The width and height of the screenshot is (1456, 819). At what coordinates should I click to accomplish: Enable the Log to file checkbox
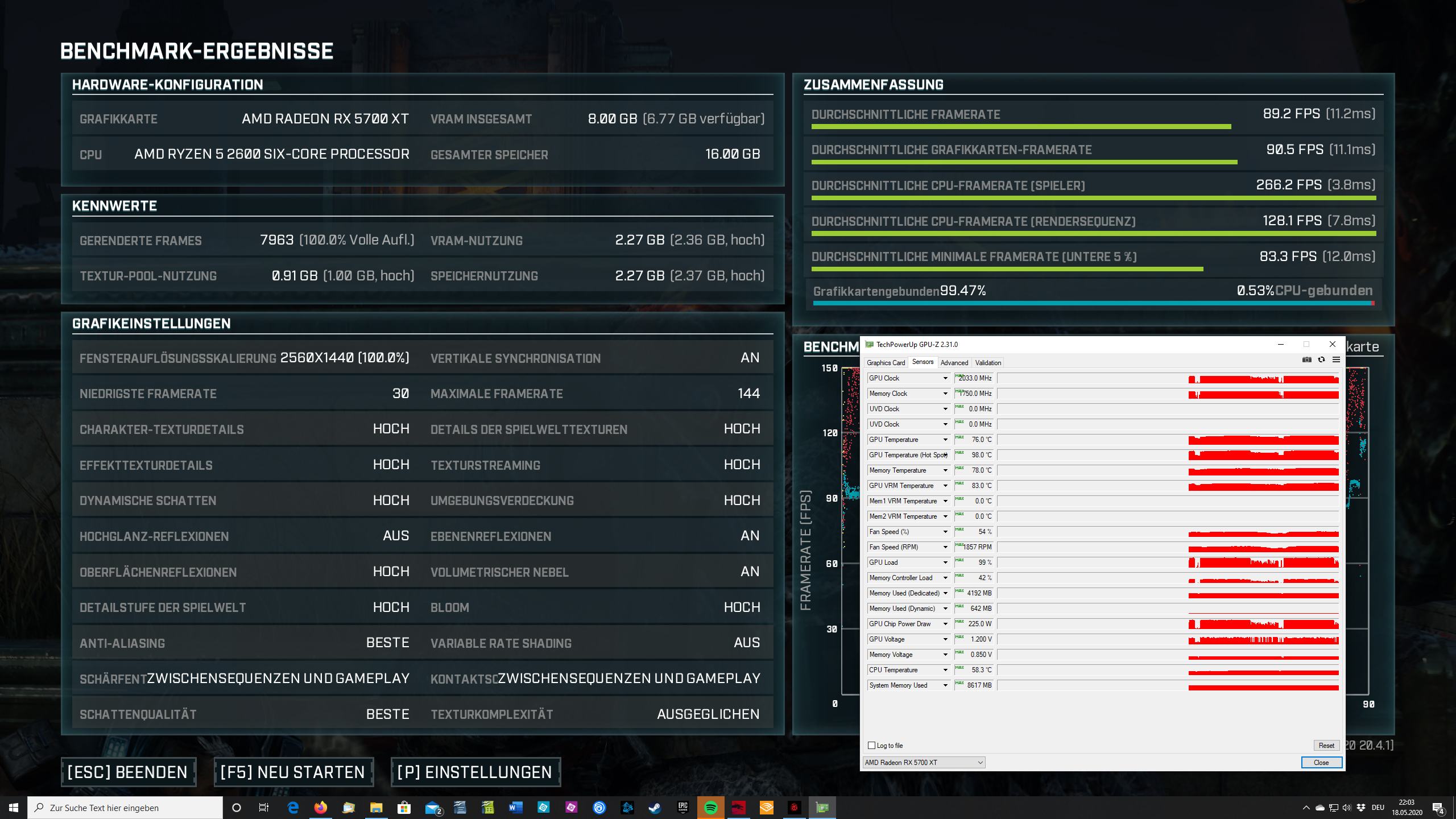coord(871,746)
